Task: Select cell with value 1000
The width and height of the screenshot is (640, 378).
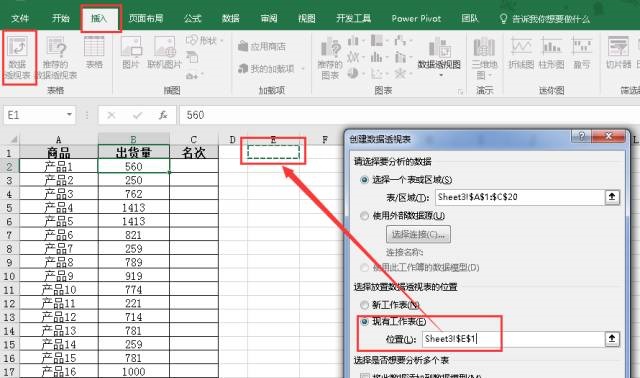Action: point(133,371)
